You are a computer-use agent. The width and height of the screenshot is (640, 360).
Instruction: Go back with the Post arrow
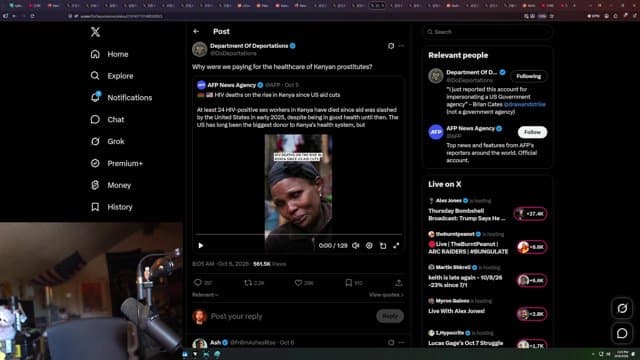coord(196,31)
